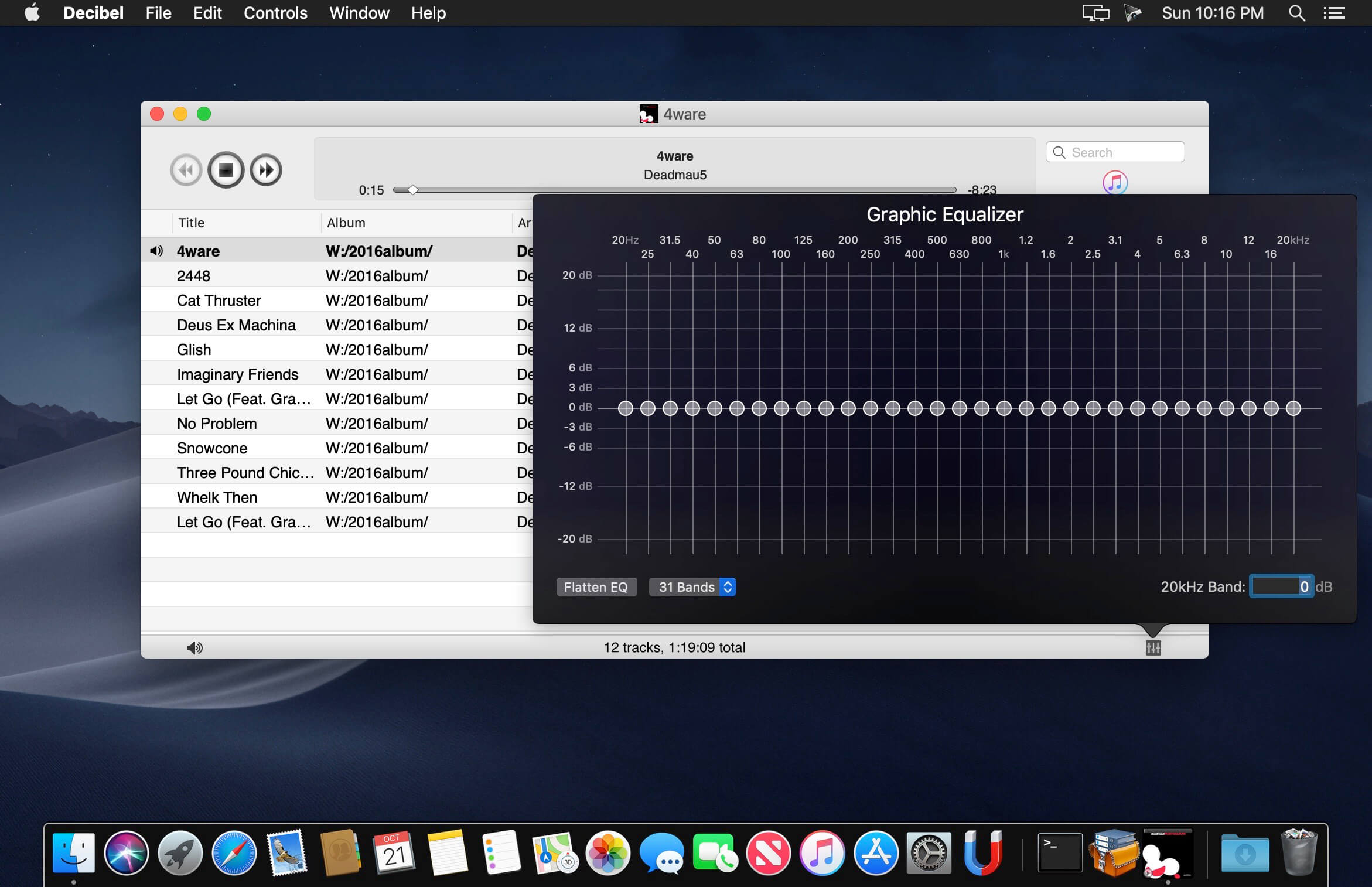Open the magnet app icon in dock
The height and width of the screenshot is (887, 1372).
coord(982,852)
